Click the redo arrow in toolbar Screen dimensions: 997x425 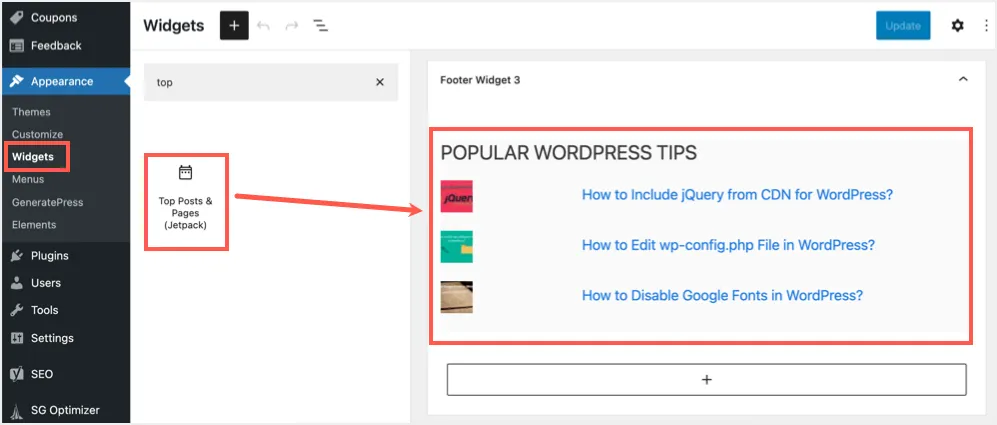pos(292,26)
